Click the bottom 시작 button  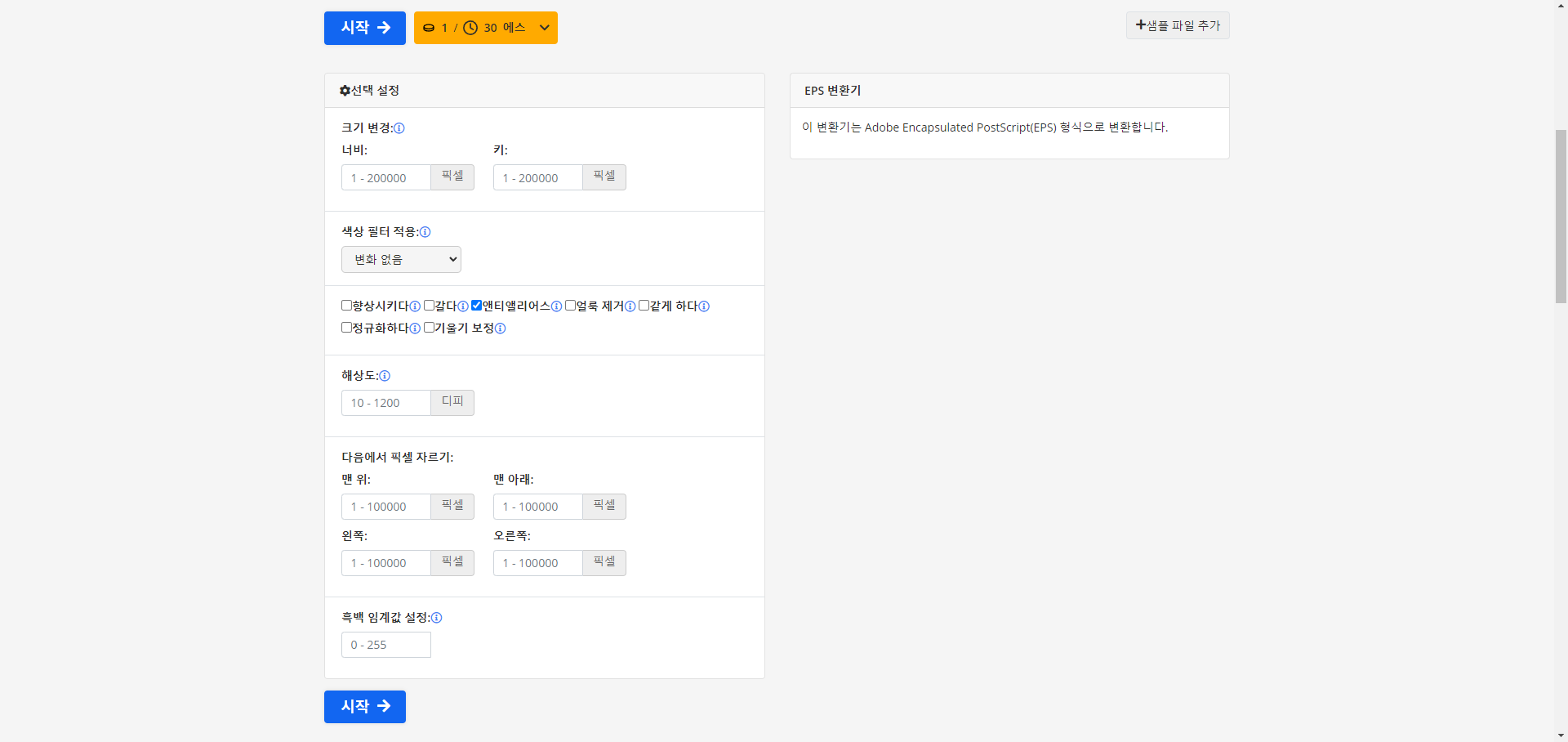[365, 707]
